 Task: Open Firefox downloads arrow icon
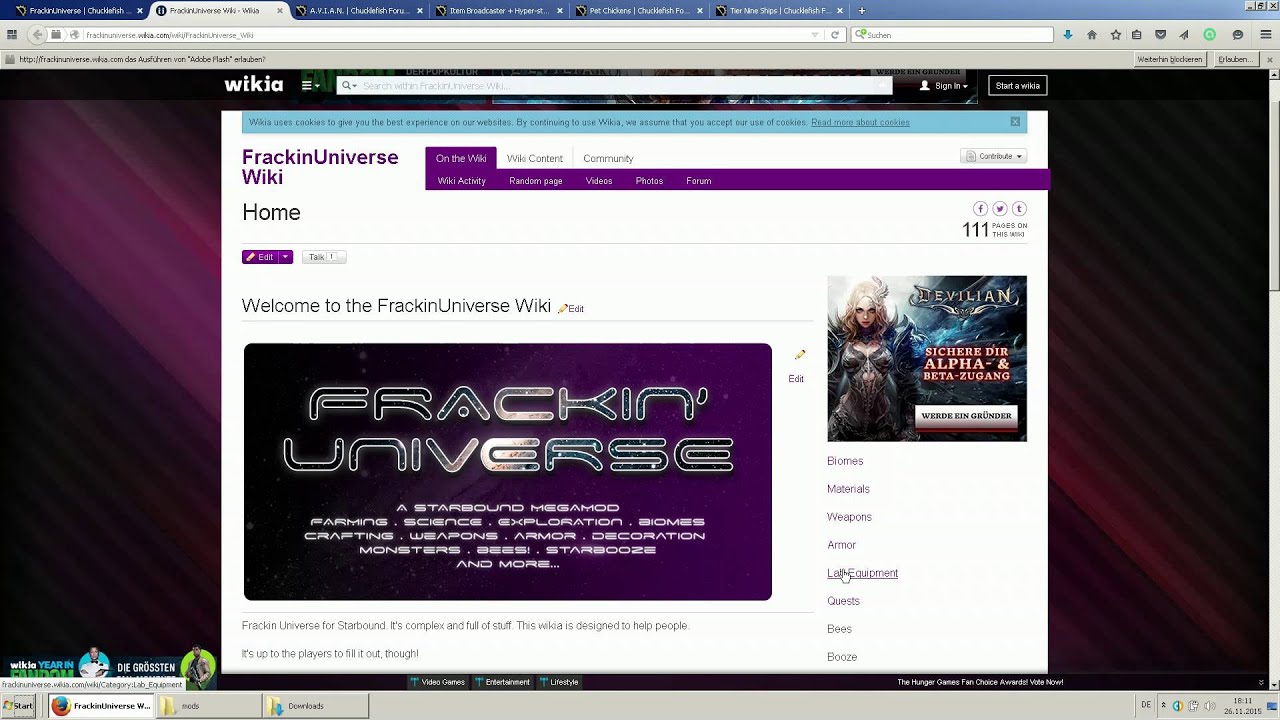[x=1068, y=35]
